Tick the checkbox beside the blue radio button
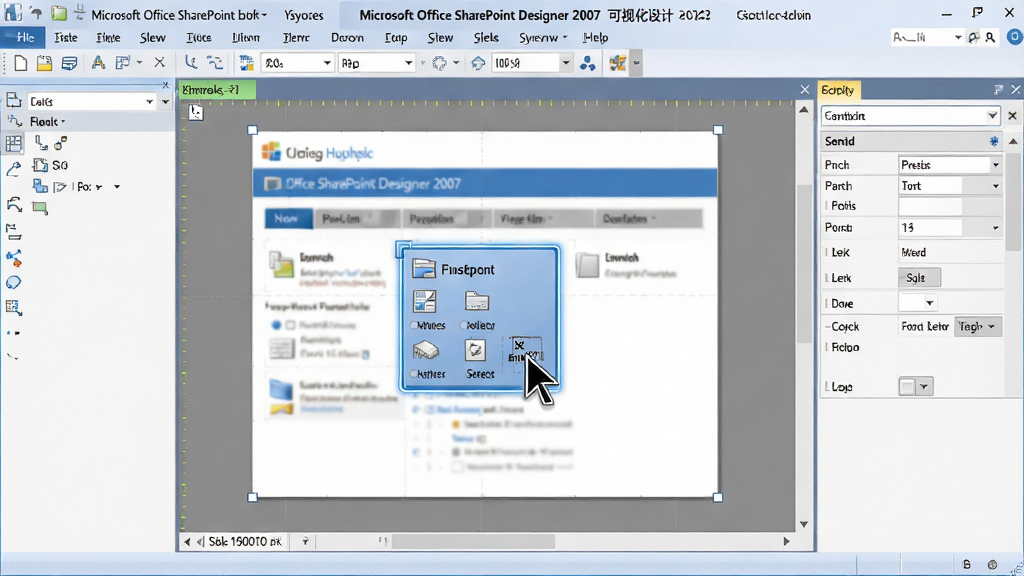 (x=291, y=325)
